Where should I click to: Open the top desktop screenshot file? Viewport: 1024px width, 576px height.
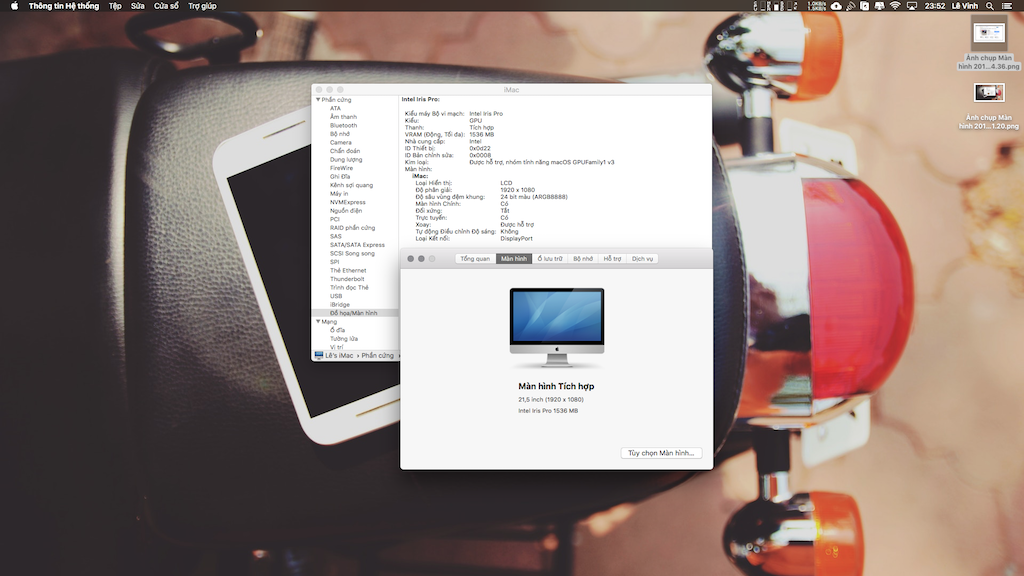coord(988,34)
